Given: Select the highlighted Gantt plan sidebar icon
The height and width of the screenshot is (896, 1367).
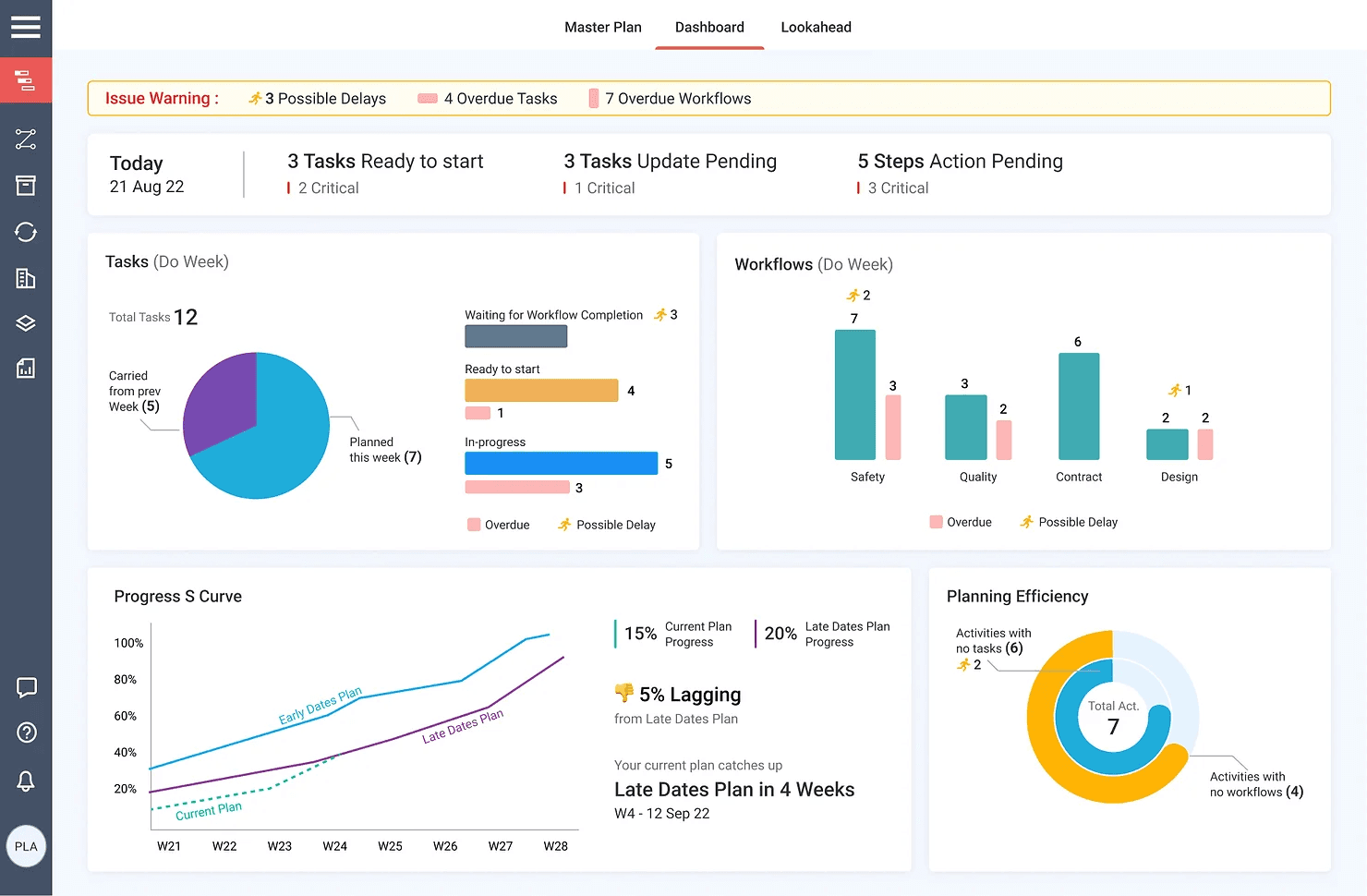Looking at the screenshot, I should pyautogui.click(x=26, y=80).
